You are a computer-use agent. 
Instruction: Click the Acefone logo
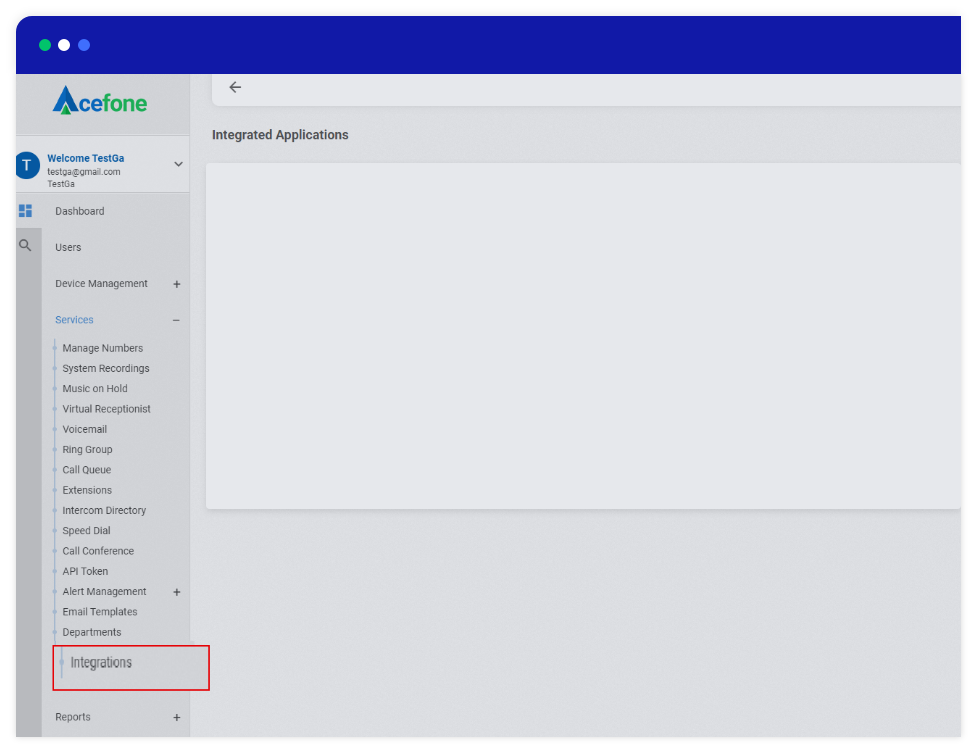(x=100, y=101)
